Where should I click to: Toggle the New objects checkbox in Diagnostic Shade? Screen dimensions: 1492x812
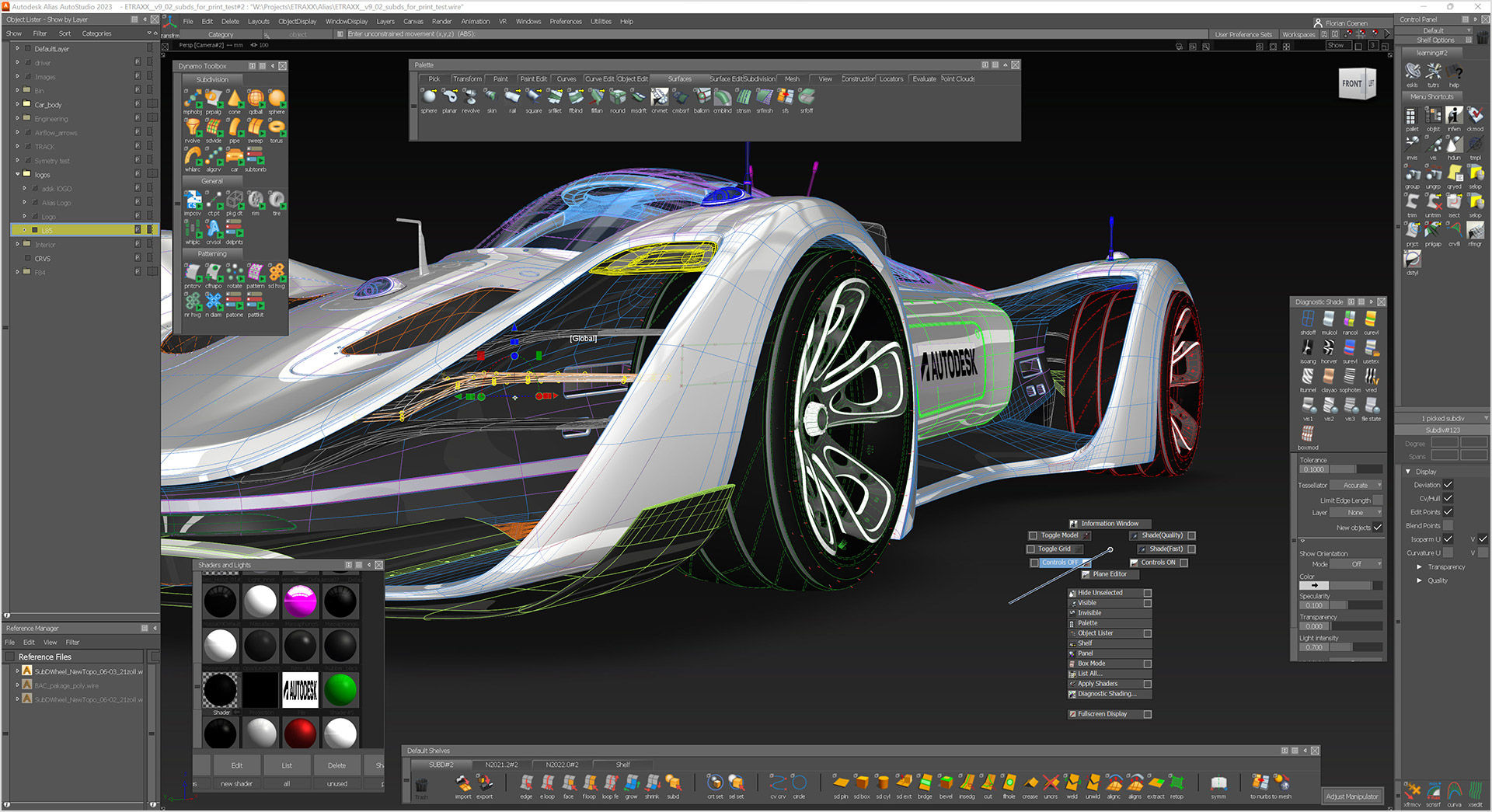click(x=1378, y=528)
